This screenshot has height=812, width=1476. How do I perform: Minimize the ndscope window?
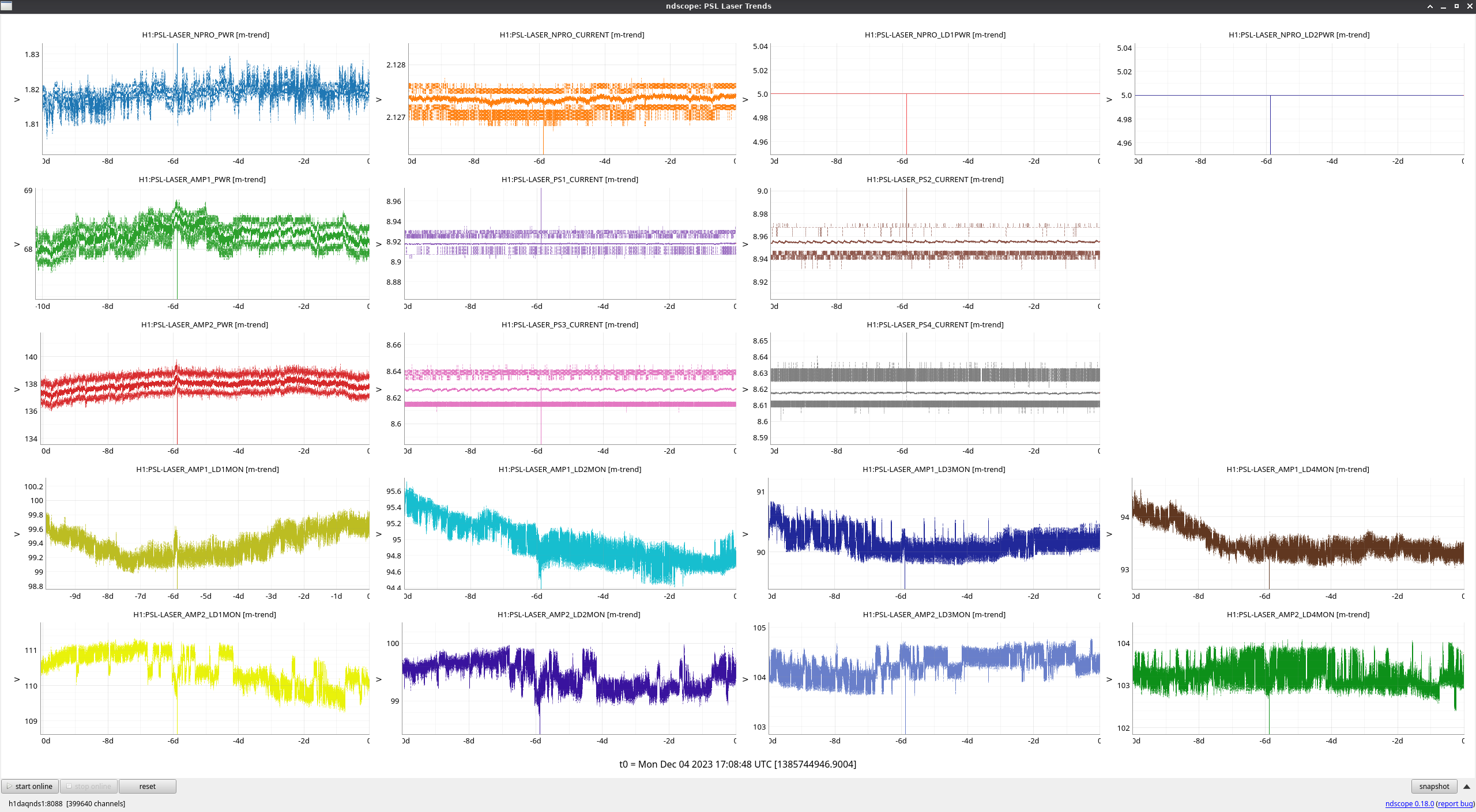(1443, 6)
